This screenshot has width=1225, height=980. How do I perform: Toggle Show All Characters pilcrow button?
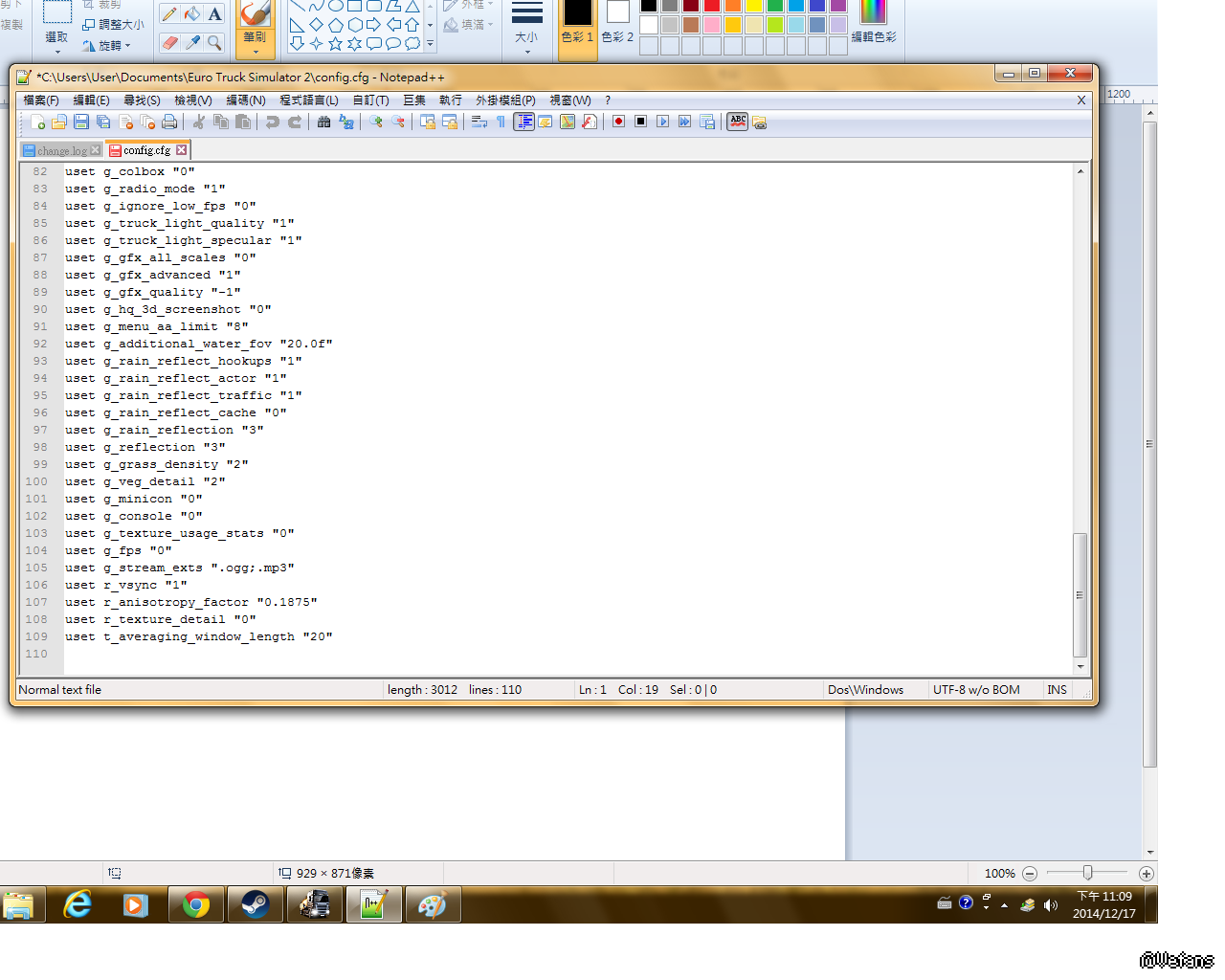(501, 122)
